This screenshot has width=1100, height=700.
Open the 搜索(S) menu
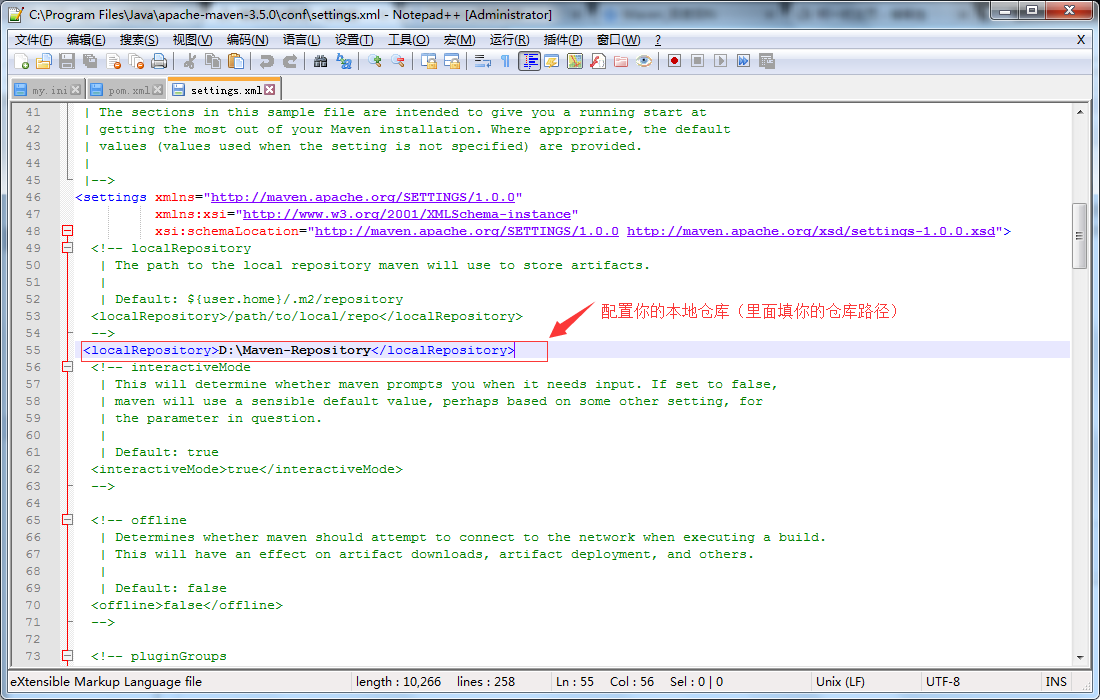tap(138, 40)
